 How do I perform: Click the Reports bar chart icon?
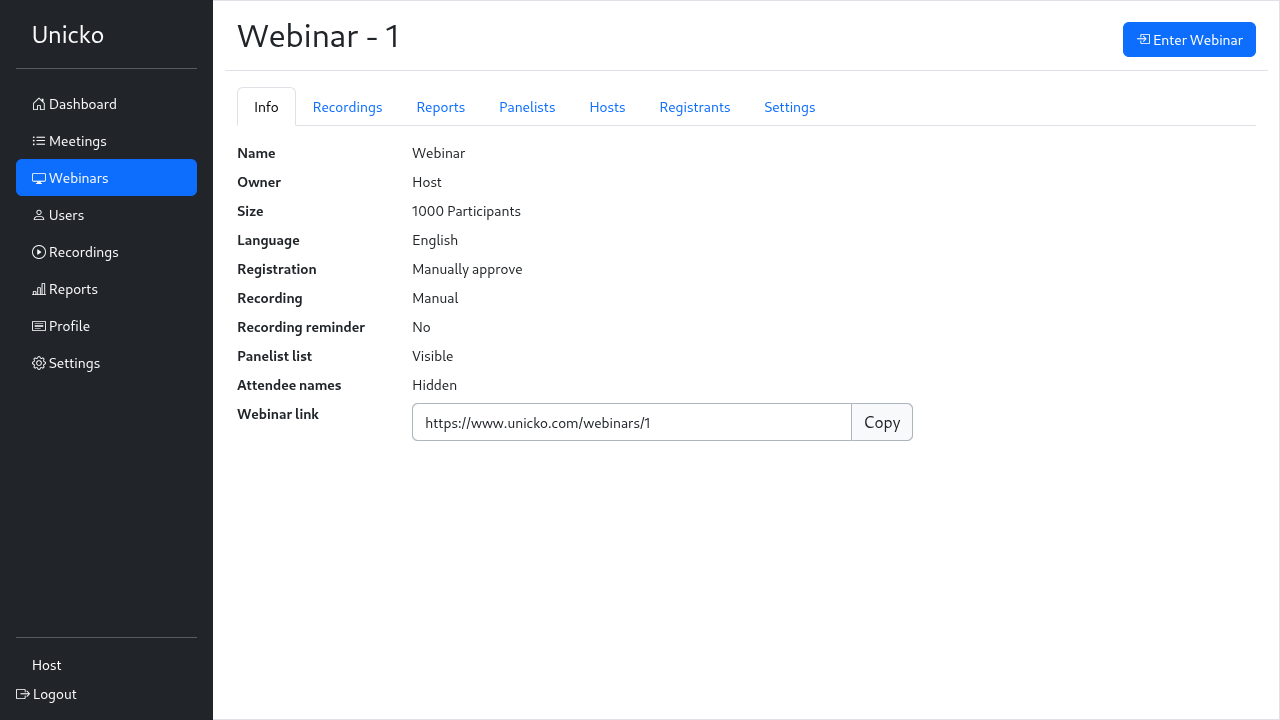[39, 289]
